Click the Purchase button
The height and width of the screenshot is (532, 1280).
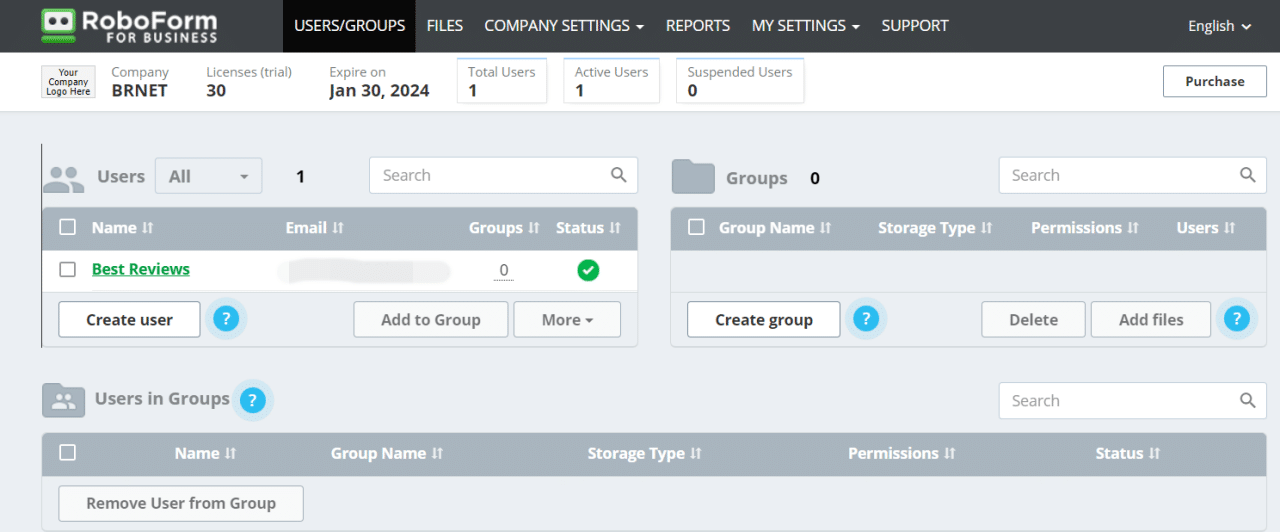1215,81
